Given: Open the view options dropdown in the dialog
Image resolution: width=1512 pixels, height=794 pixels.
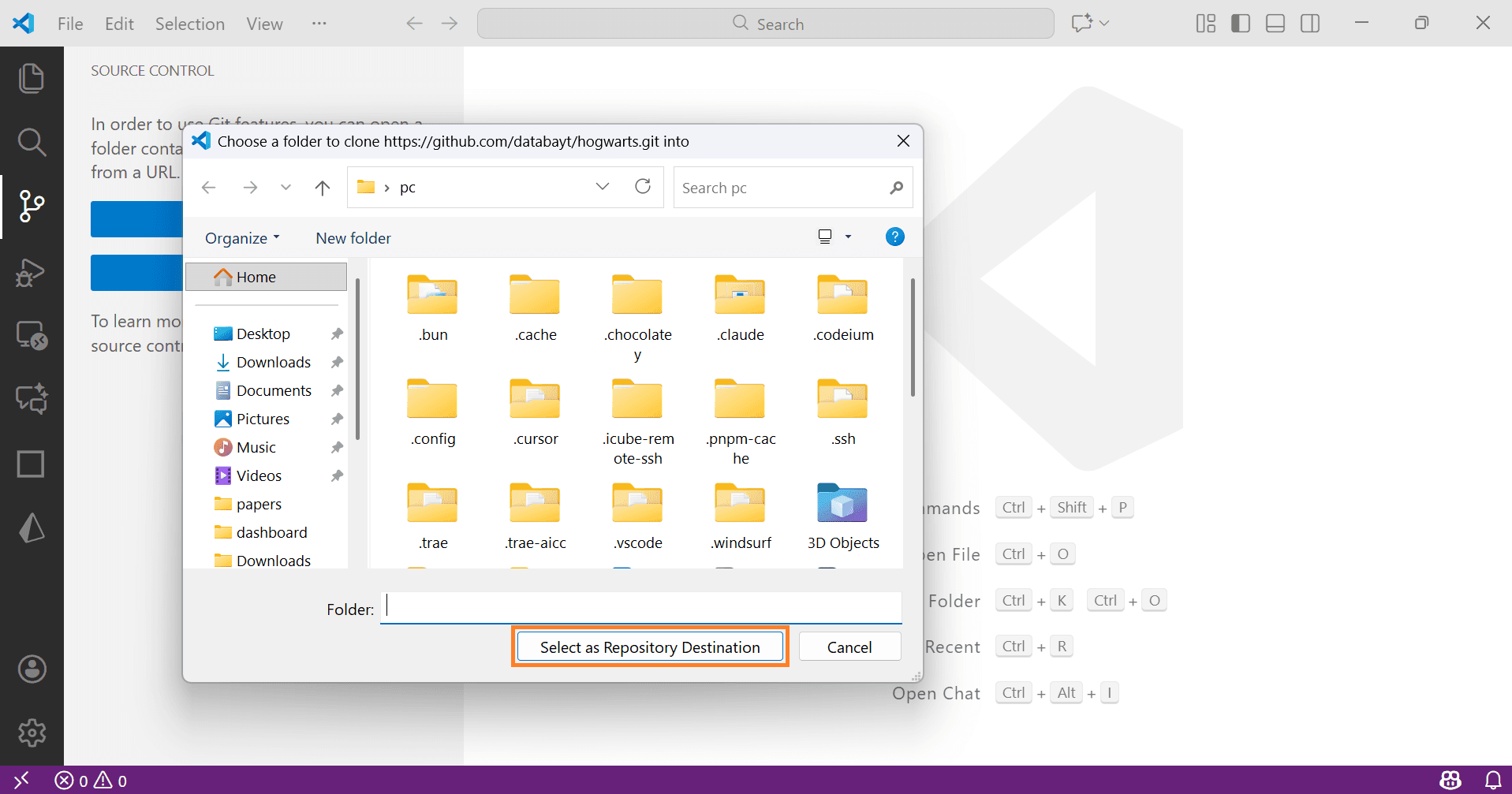Looking at the screenshot, I should (x=849, y=236).
